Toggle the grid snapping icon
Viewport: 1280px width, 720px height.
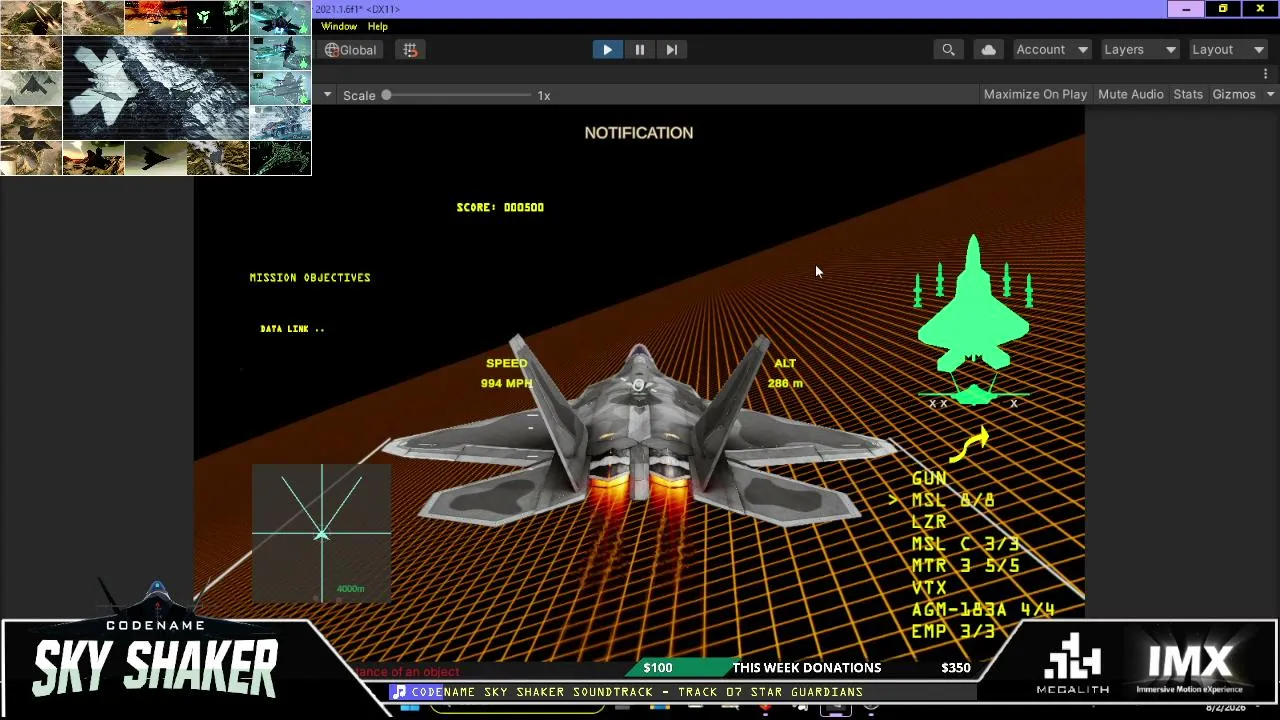point(410,50)
